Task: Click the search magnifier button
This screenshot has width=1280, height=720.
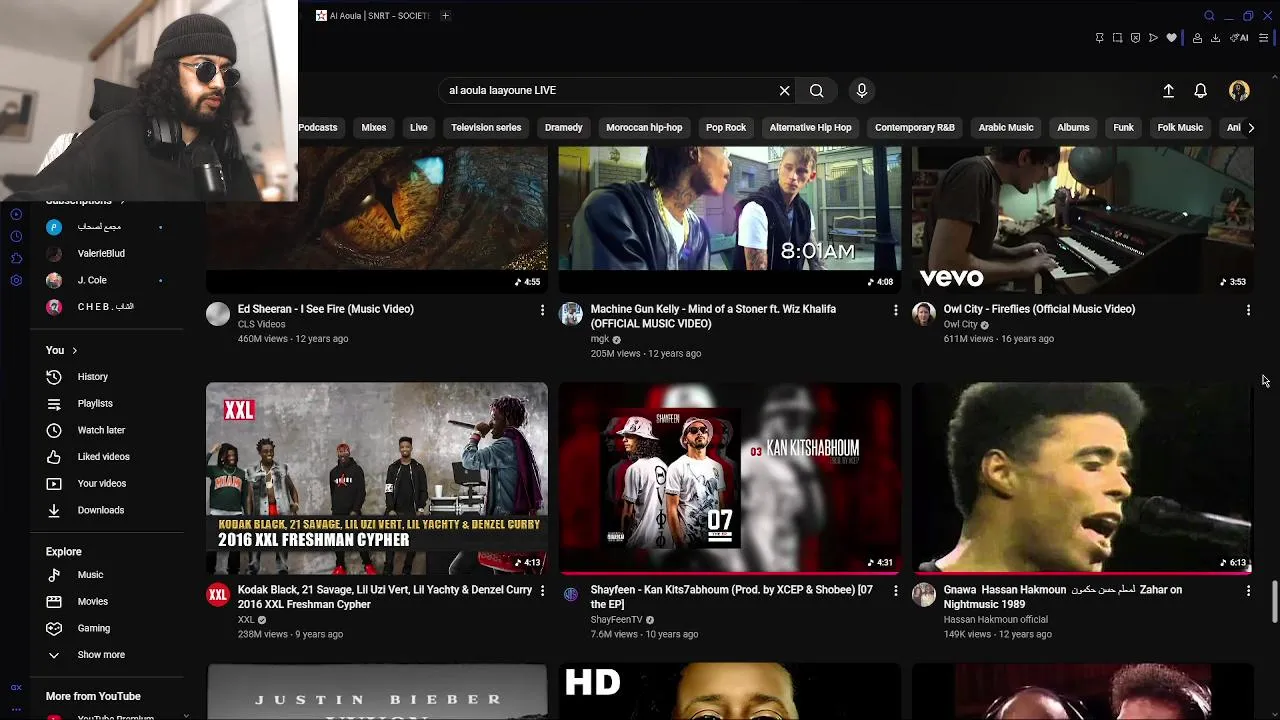Action: 817,91
